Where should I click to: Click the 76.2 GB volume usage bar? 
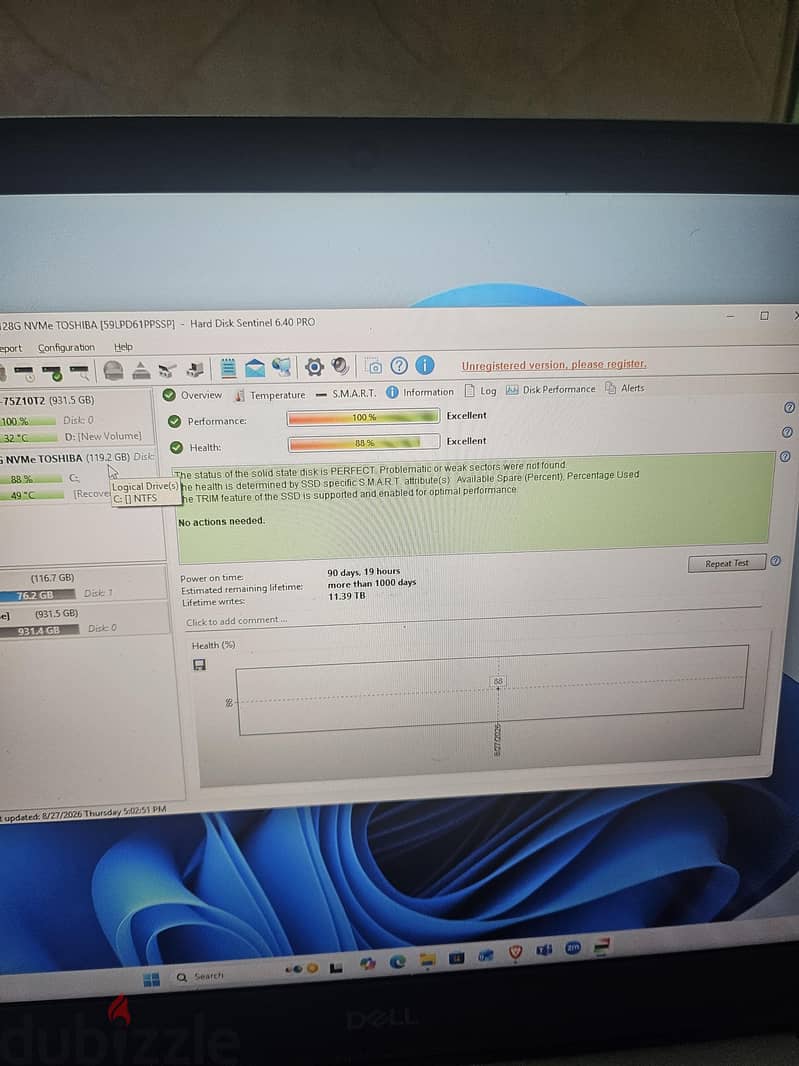pos(37,595)
